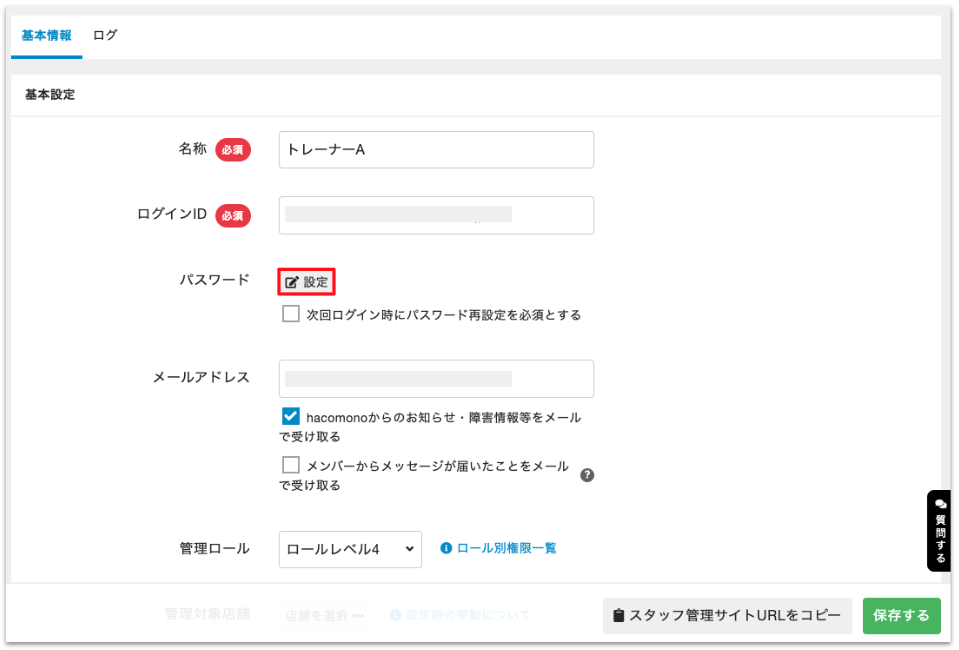The height and width of the screenshot is (650, 959).
Task: Uncheck hacomonoからのお知らせ email checkbox
Action: 291,416
